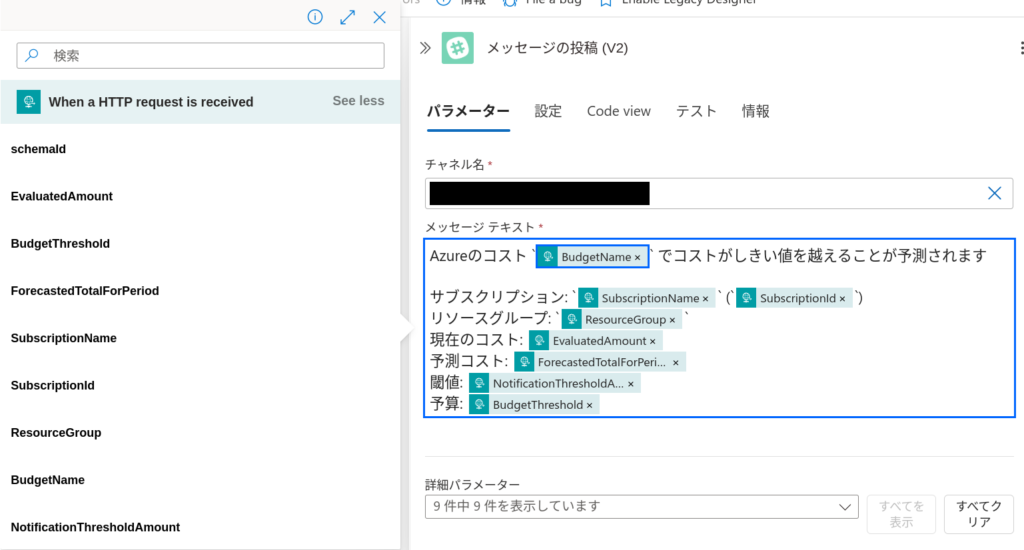Remove the SubscriptionId token from message
This screenshot has width=1024, height=550.
(x=842, y=299)
